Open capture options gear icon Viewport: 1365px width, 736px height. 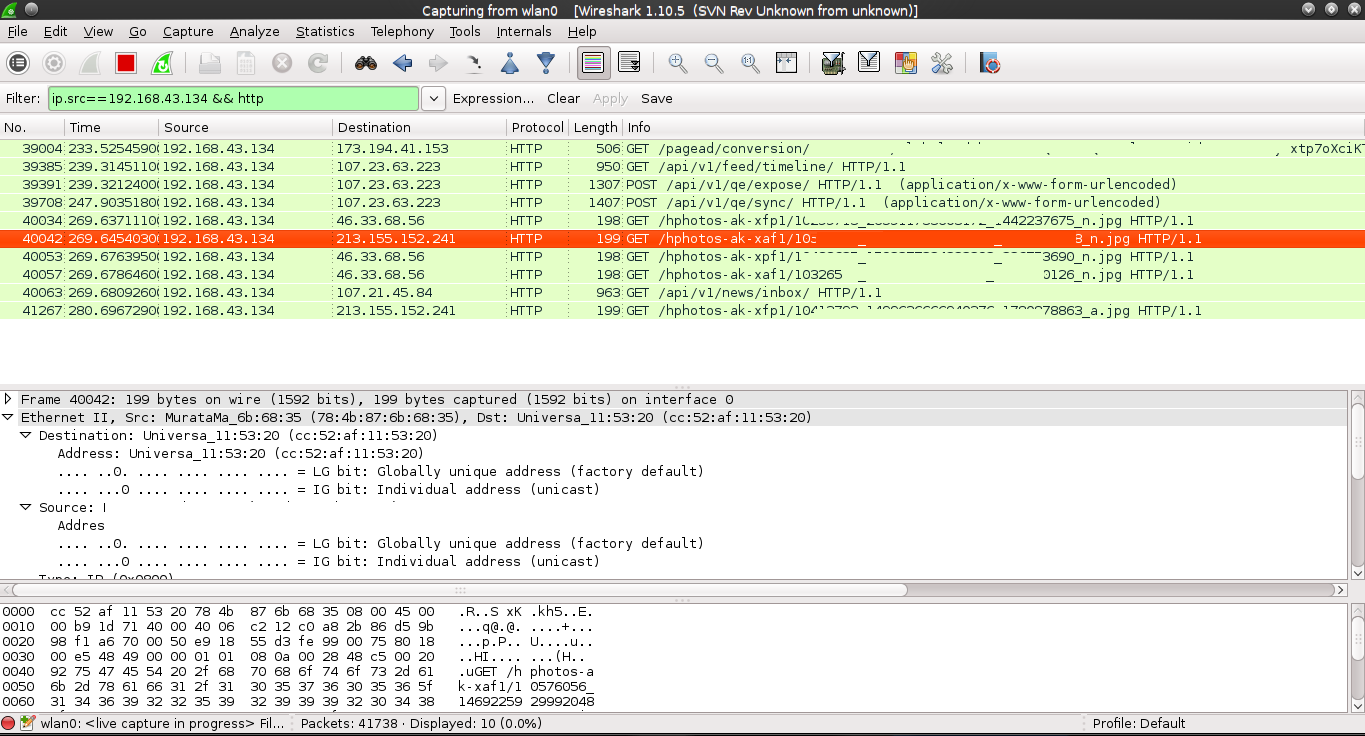point(54,64)
